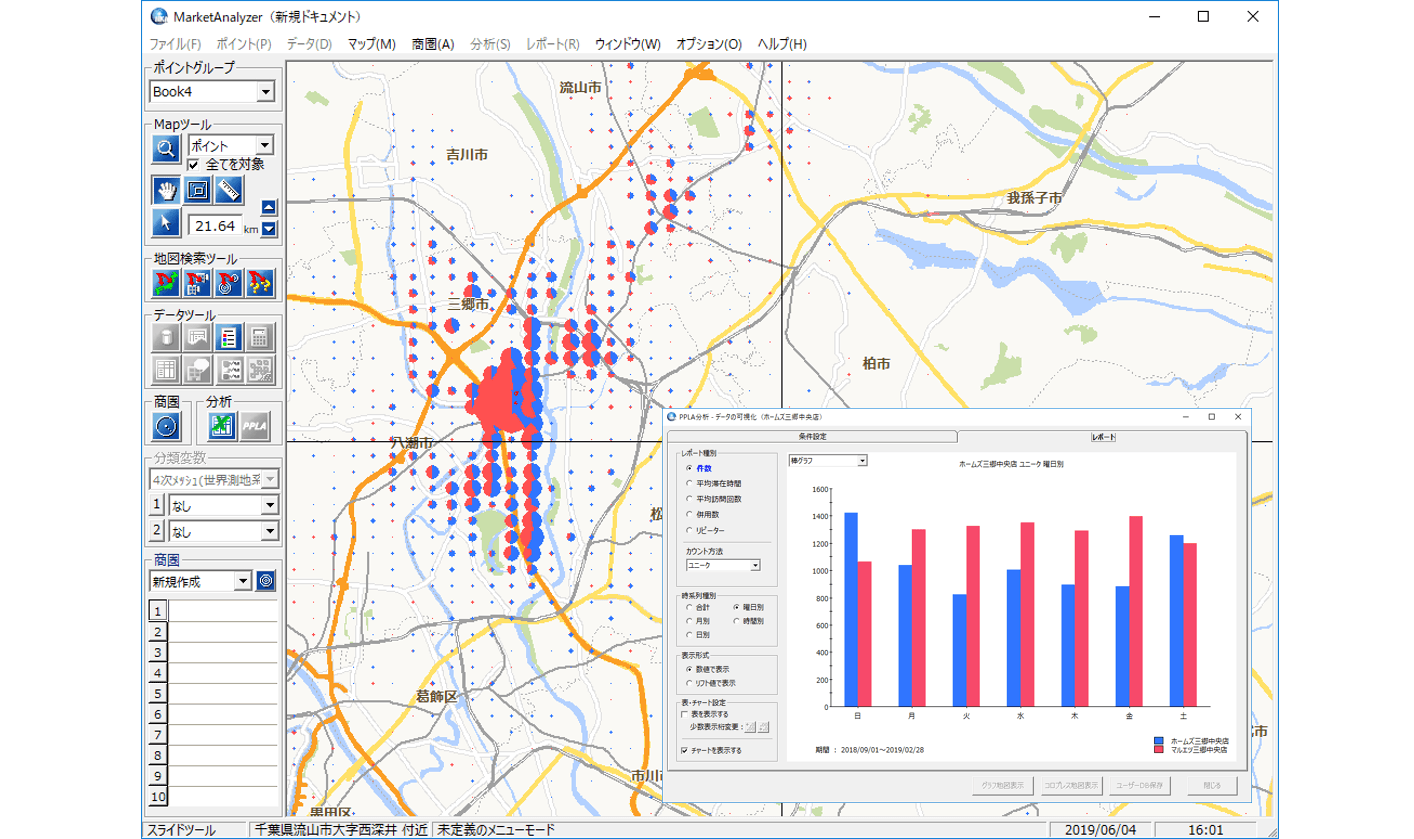Image resolution: width=1414 pixels, height=839 pixels.
Task: Click the コロプレス地図表示 button
Action: [x=1072, y=786]
